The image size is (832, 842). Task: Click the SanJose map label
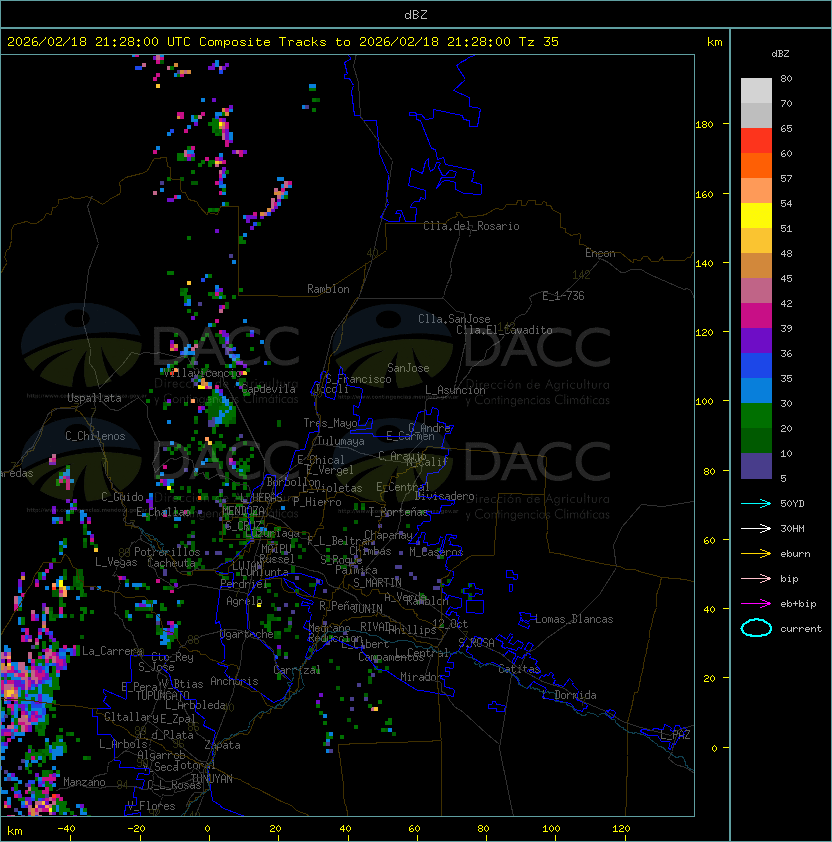click(x=408, y=368)
